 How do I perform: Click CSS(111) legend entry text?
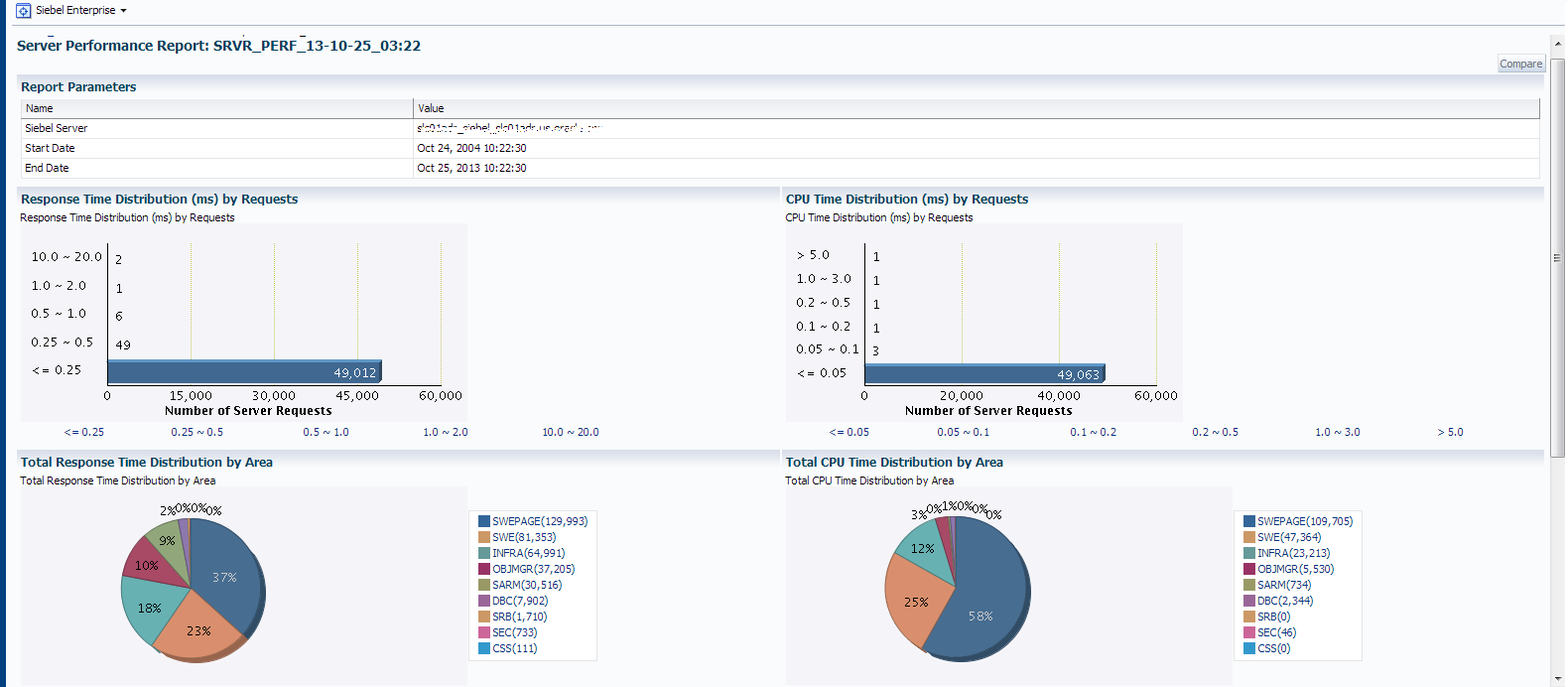click(x=514, y=648)
